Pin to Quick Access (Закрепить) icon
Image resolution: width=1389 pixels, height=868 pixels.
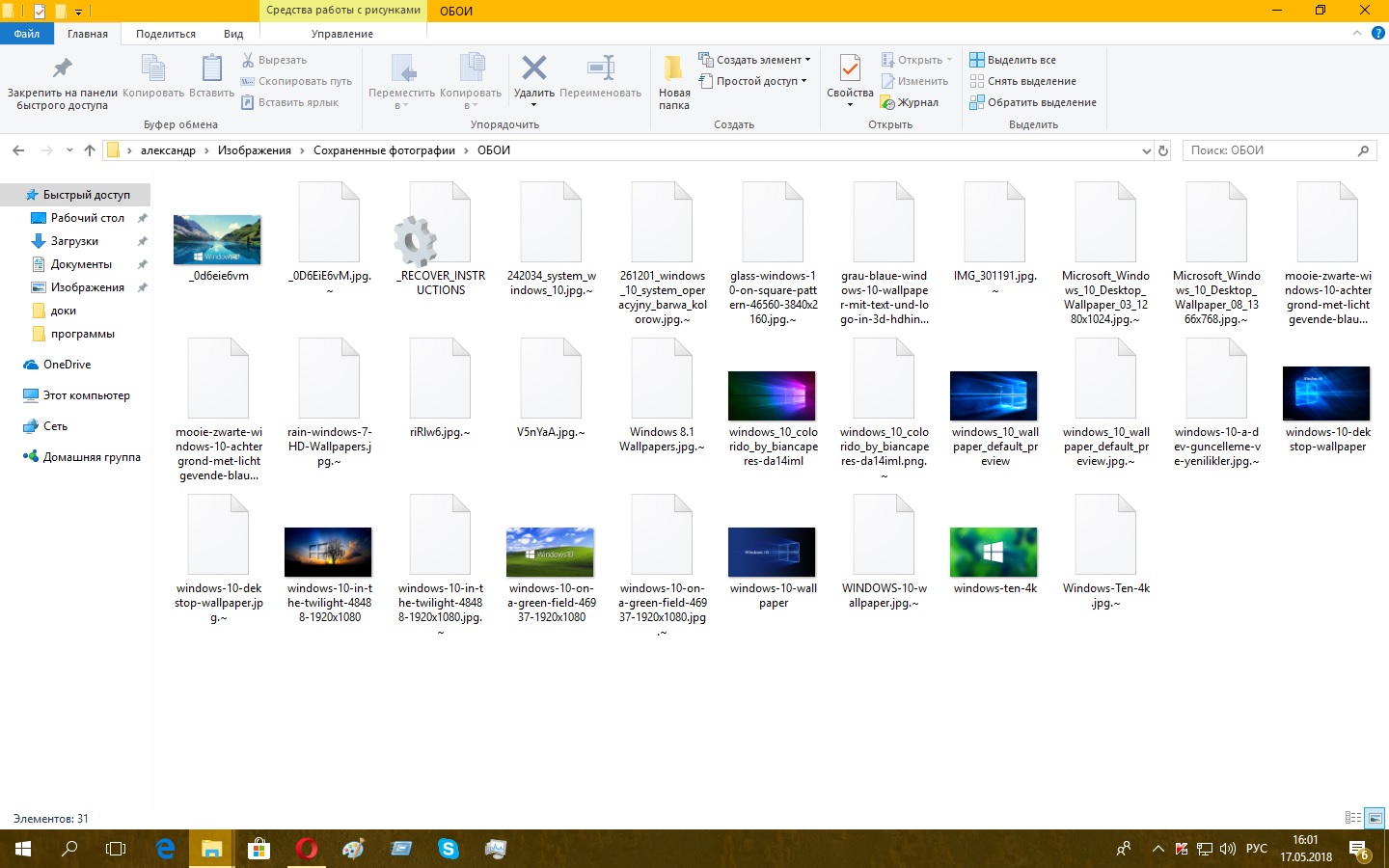62,69
